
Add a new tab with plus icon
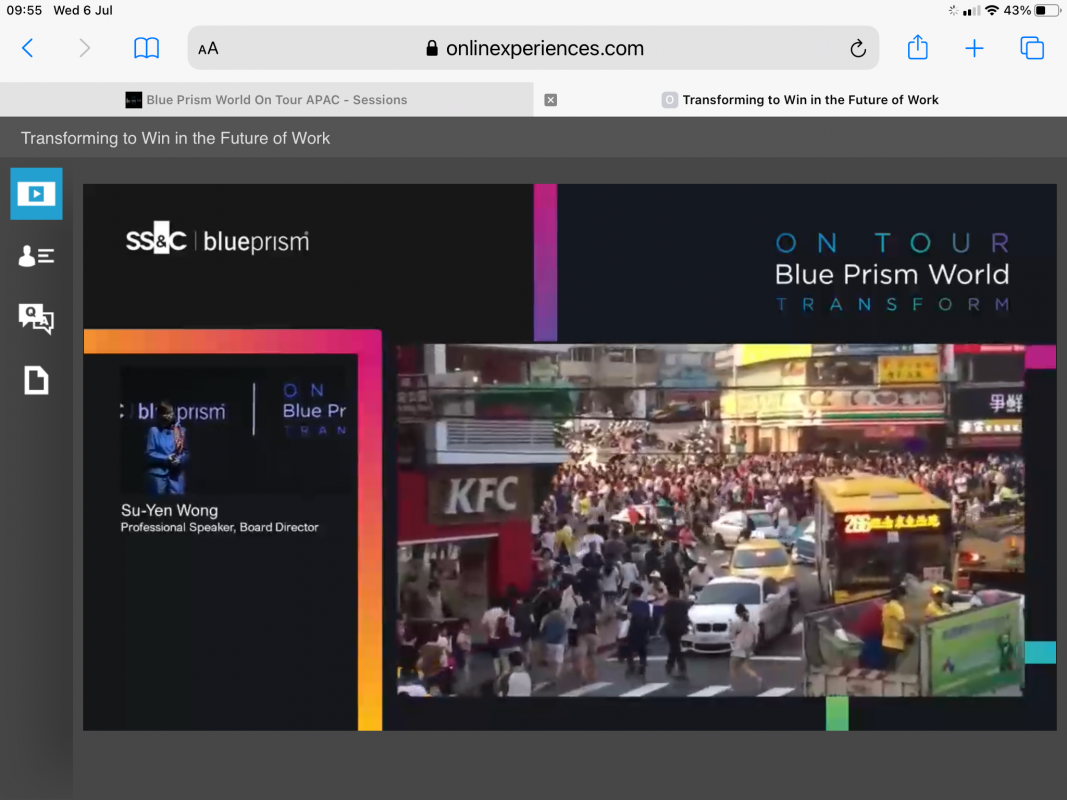(x=974, y=48)
